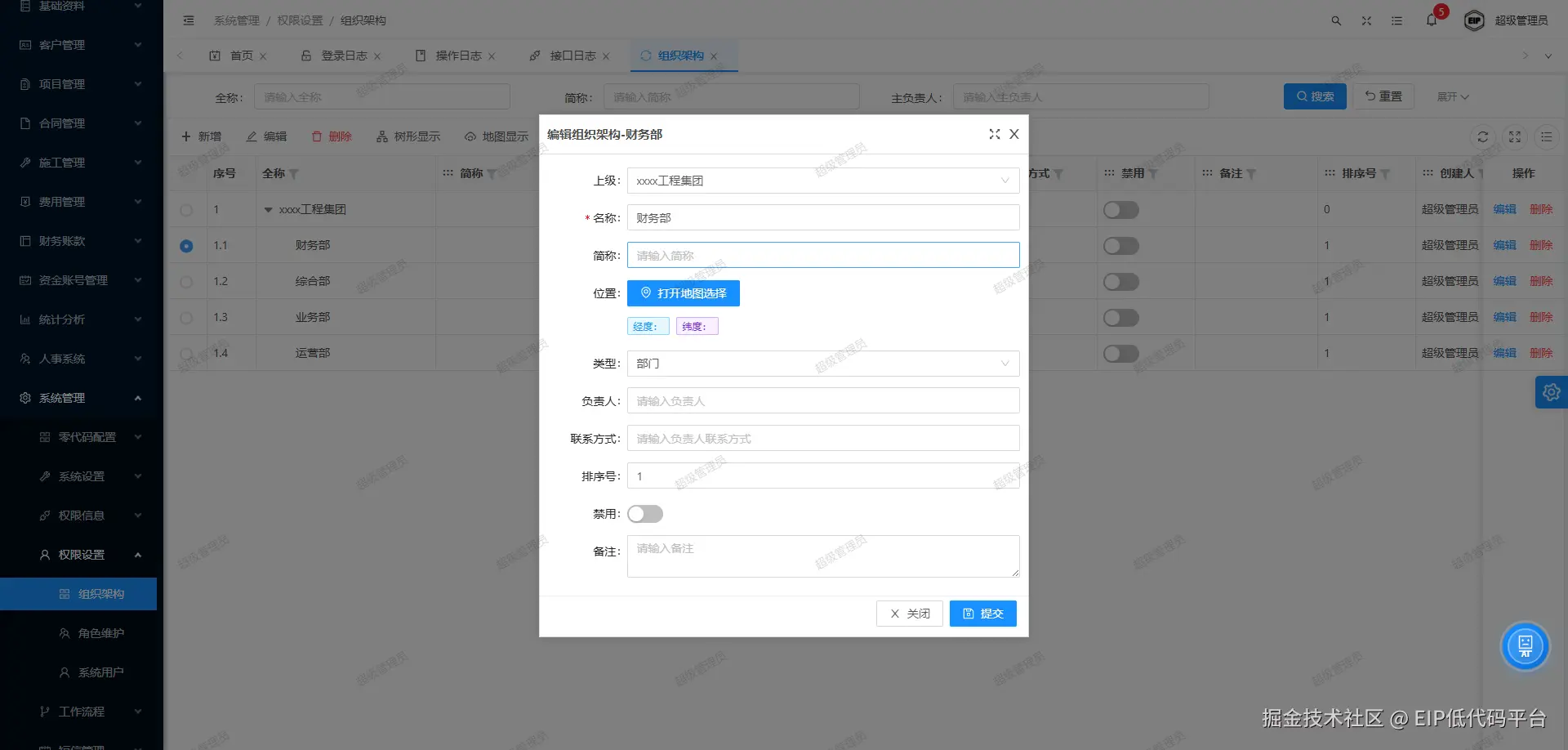Open tabs dropdown chevron at right

pos(1548,56)
